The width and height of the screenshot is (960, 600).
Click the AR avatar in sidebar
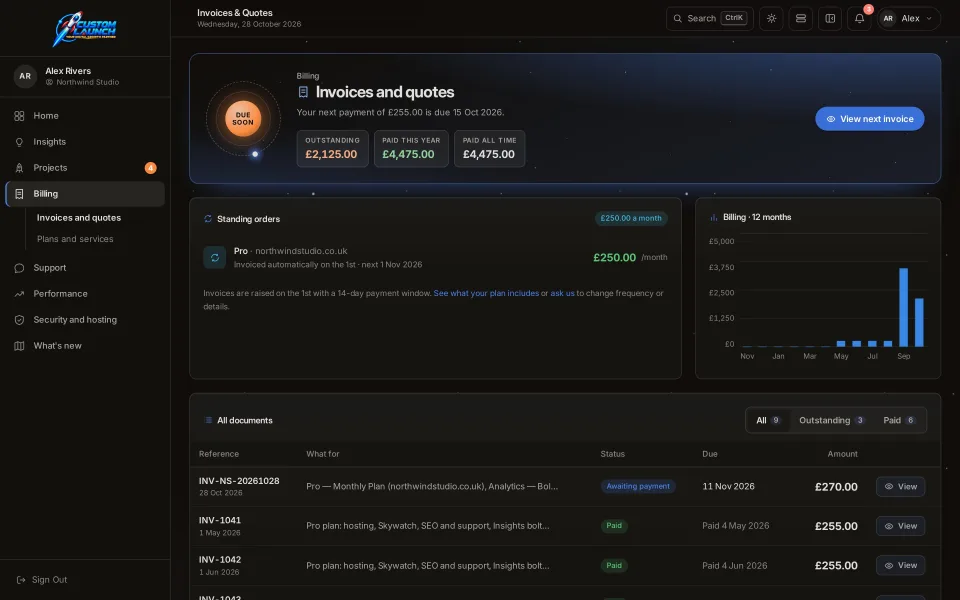tap(25, 76)
